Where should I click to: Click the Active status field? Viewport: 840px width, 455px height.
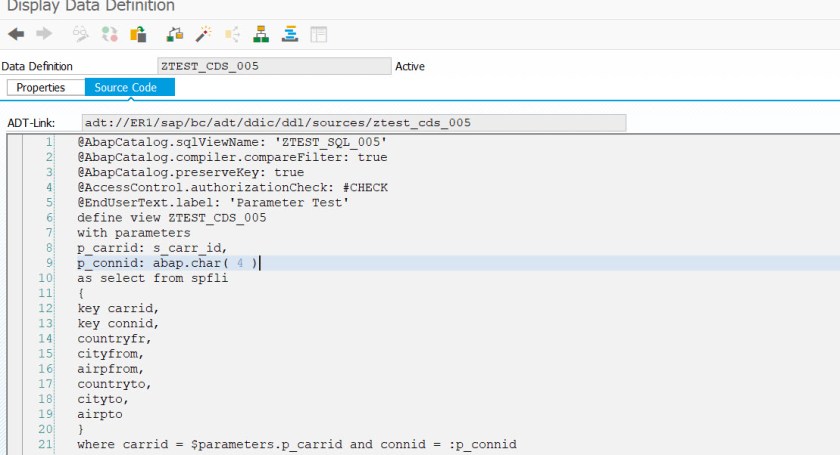click(x=410, y=67)
